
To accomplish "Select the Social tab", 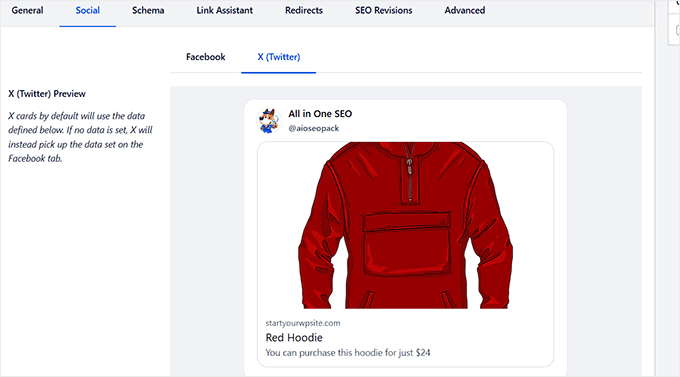I will click(88, 10).
